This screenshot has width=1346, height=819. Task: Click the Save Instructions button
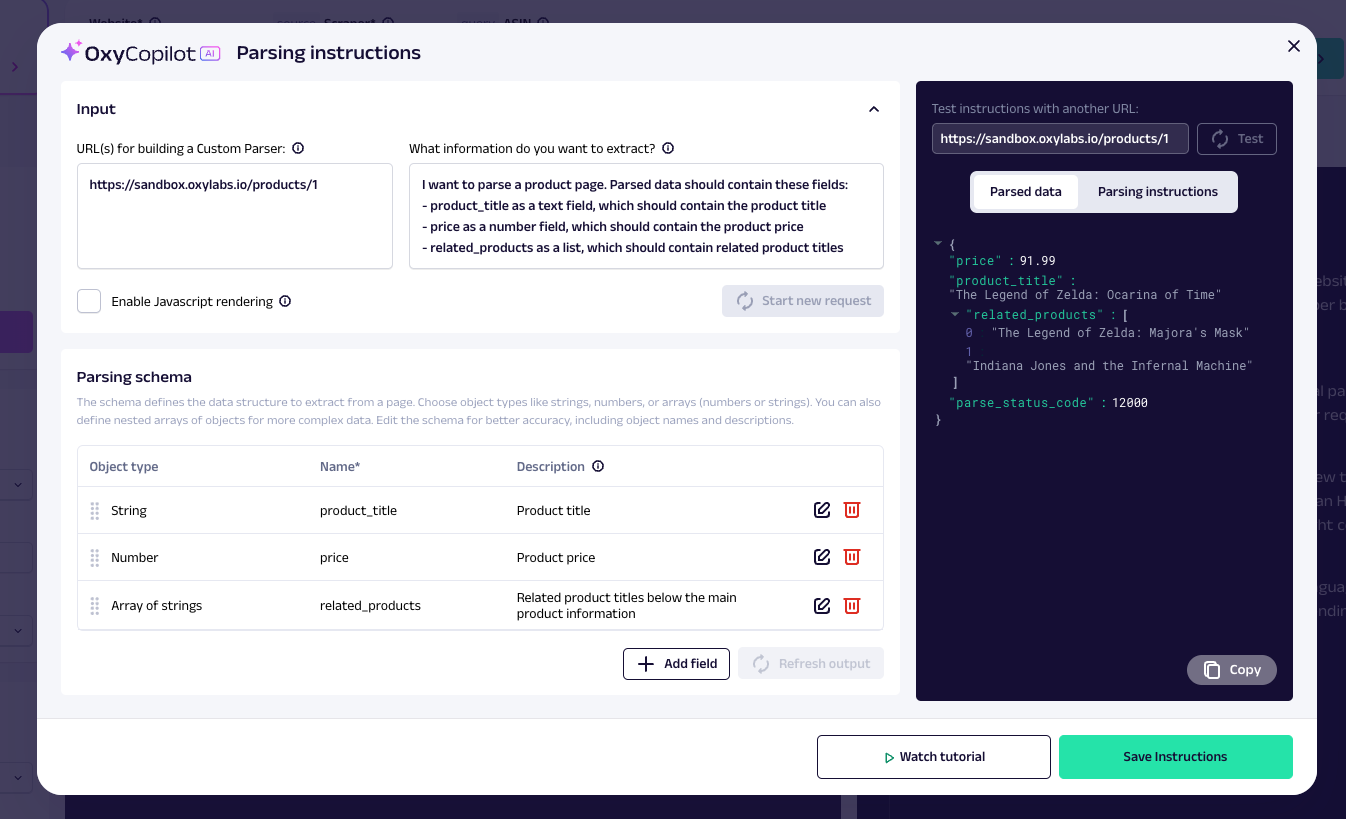(x=1175, y=757)
